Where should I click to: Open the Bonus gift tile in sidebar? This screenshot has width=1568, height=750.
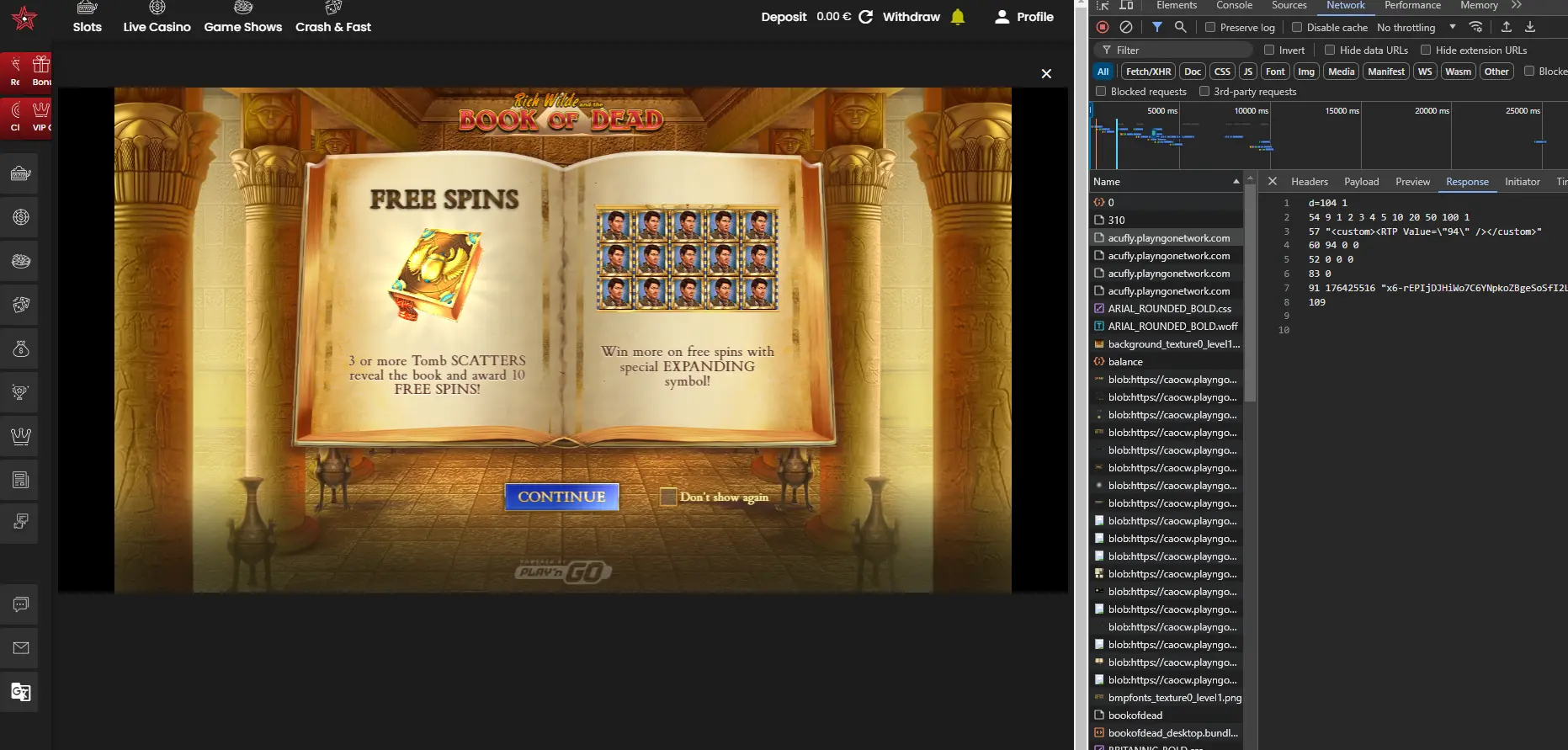[41, 71]
